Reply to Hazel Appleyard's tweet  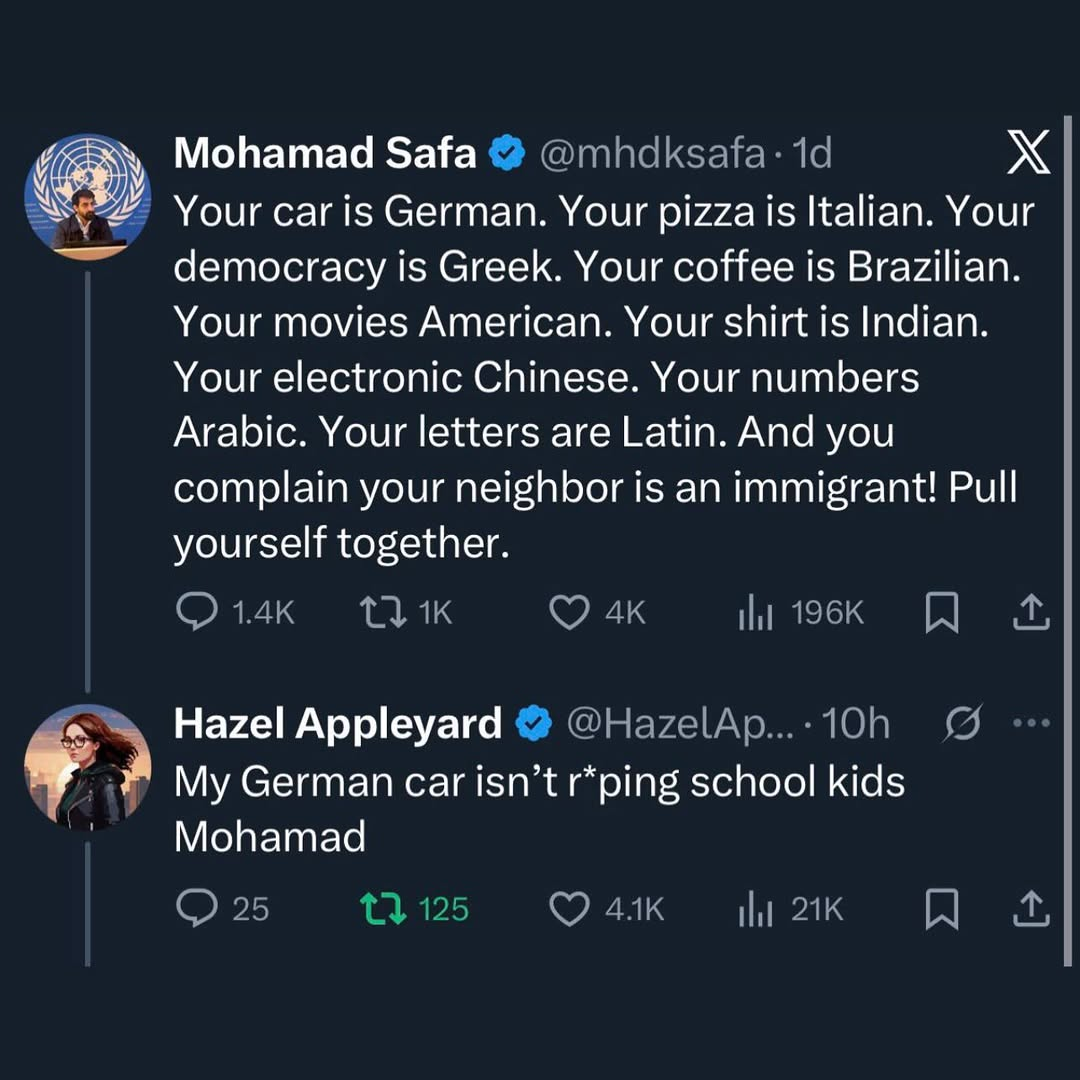click(191, 908)
